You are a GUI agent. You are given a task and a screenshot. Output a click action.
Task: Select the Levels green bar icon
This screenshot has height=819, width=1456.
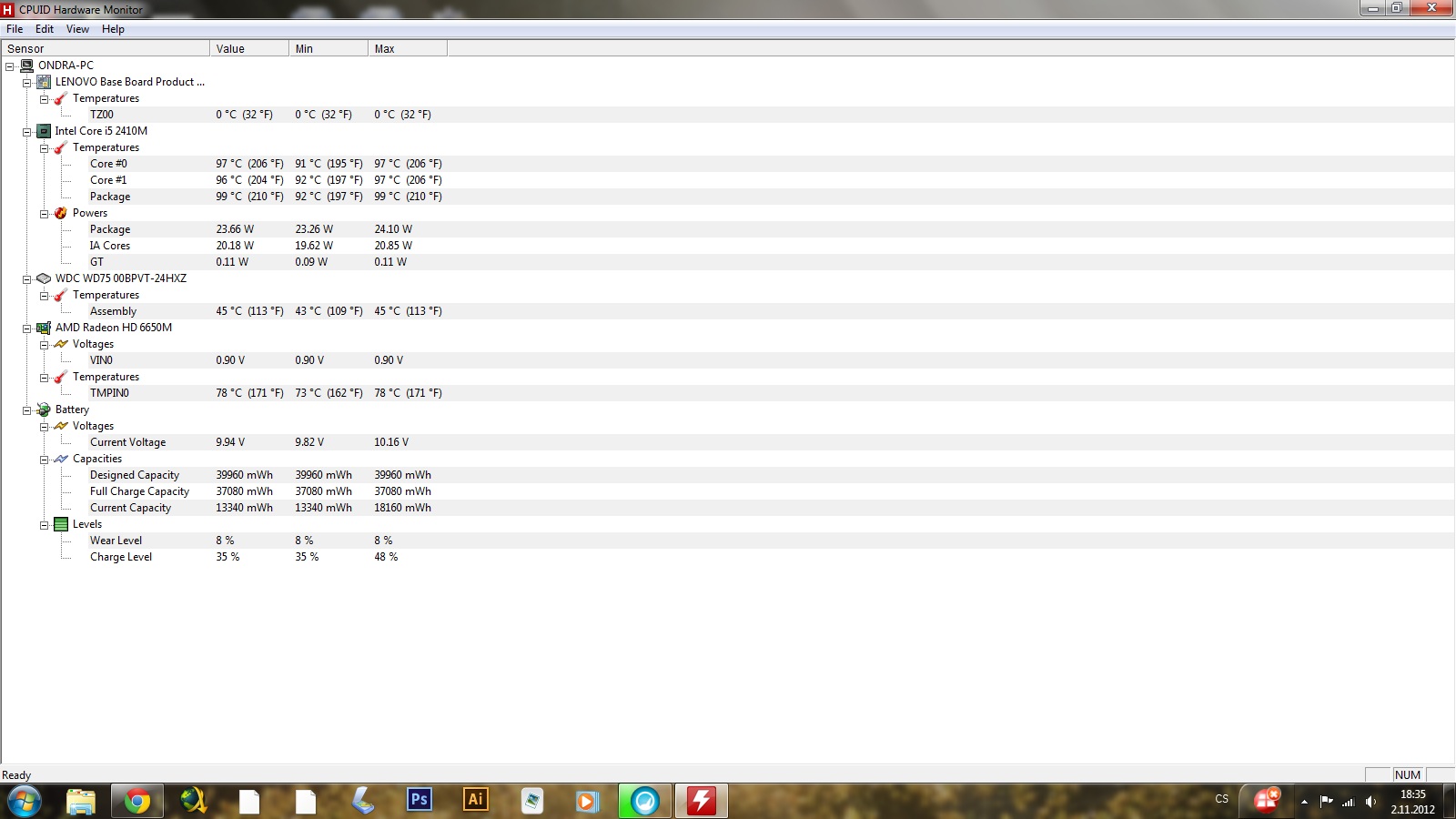(61, 524)
